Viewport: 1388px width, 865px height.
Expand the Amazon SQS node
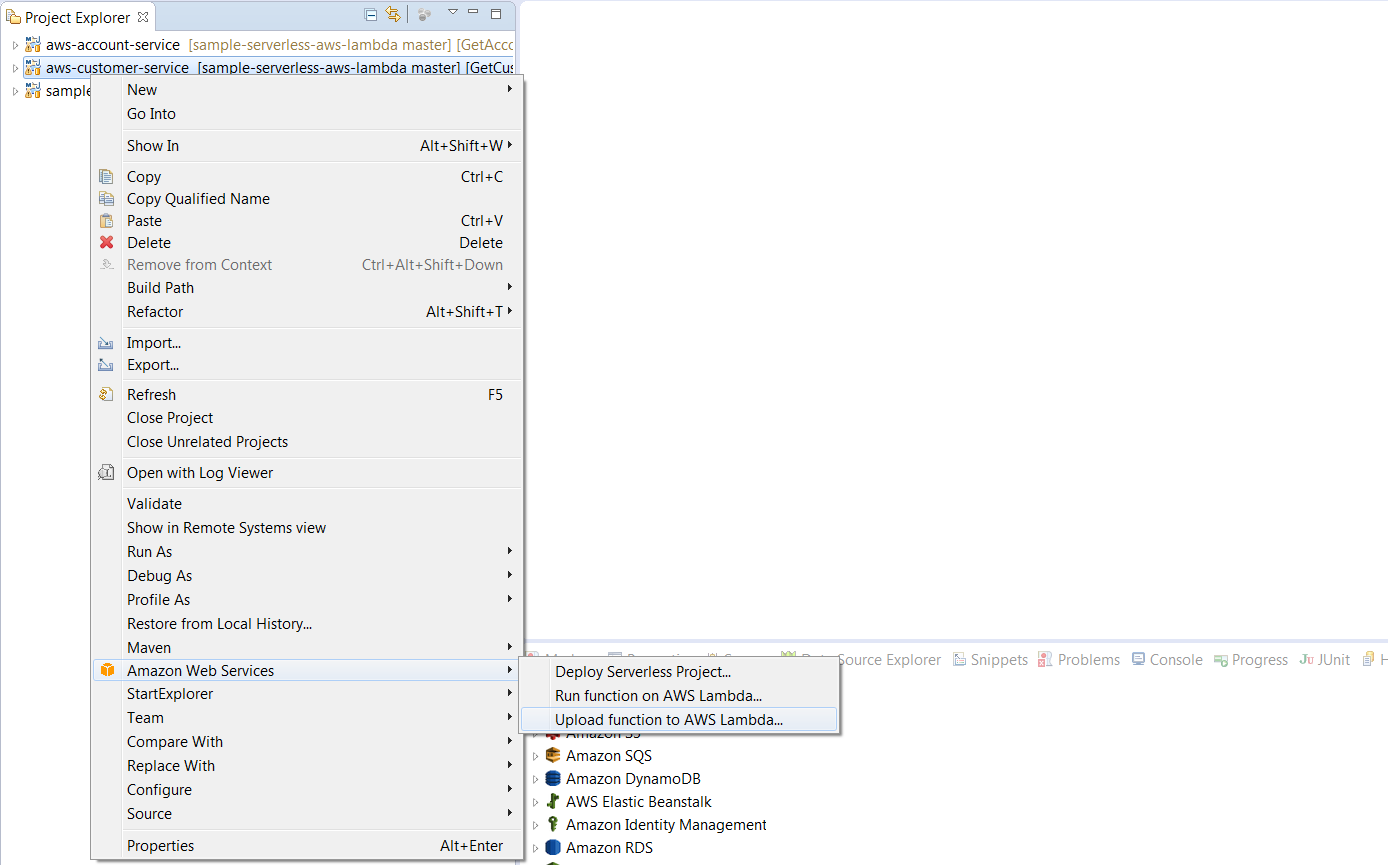pyautogui.click(x=535, y=756)
